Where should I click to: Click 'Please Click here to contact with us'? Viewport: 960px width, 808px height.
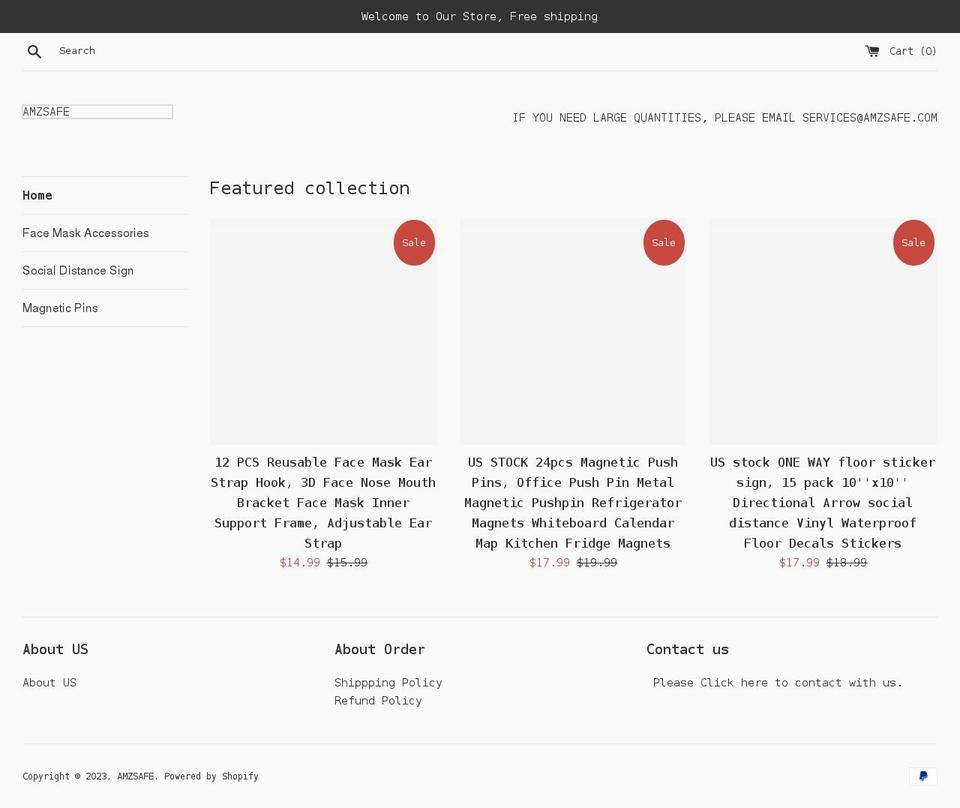778,683
